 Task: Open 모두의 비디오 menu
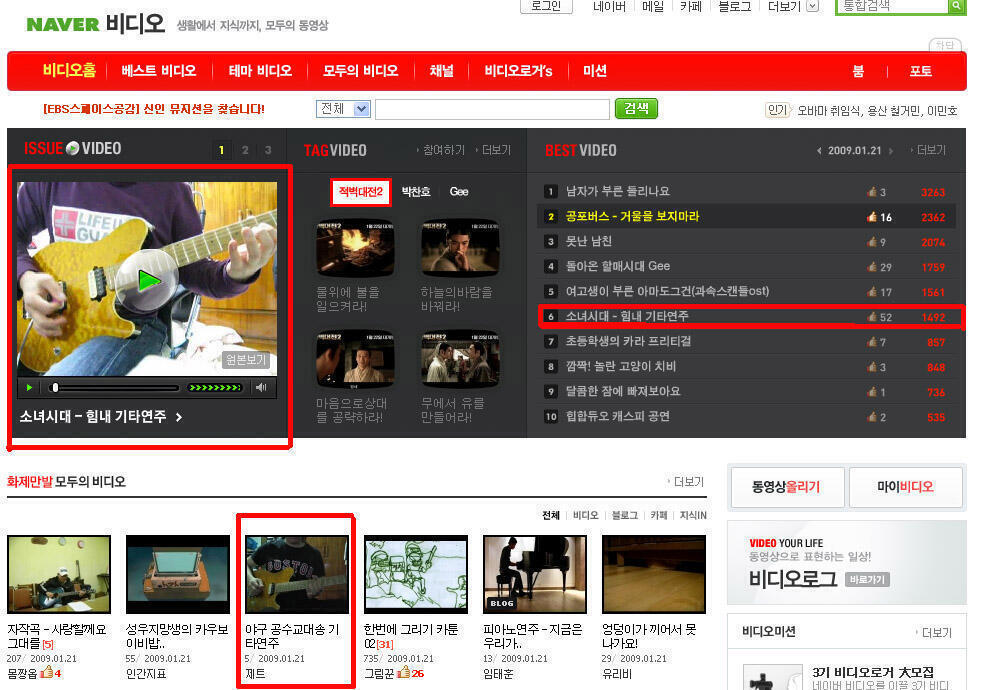360,71
